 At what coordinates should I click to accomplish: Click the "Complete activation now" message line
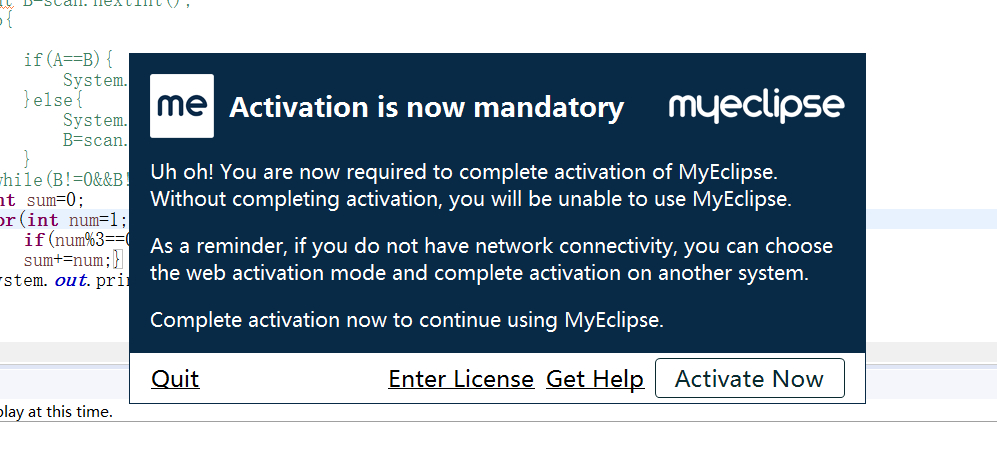tap(407, 321)
